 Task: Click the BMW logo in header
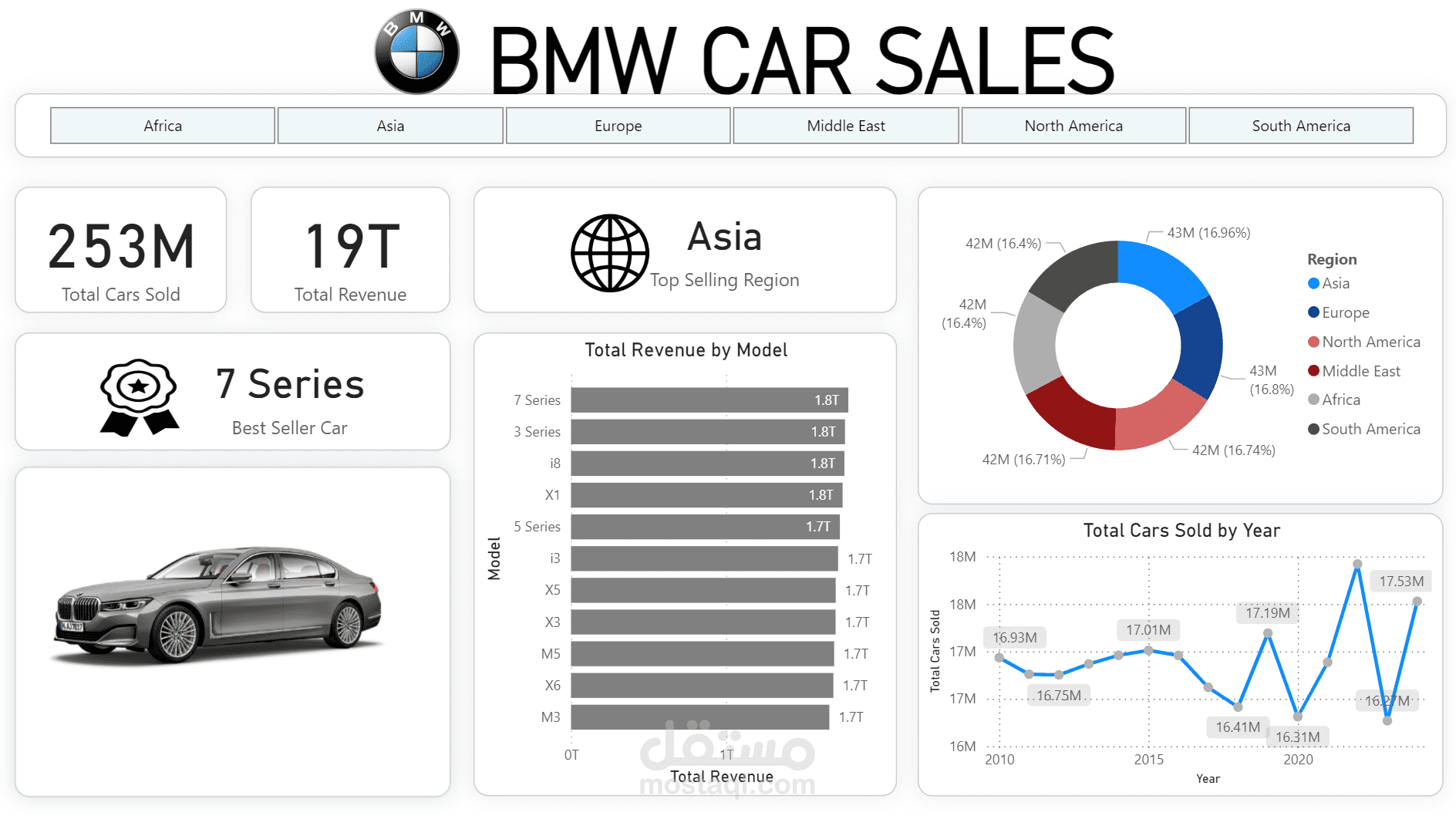click(x=417, y=52)
